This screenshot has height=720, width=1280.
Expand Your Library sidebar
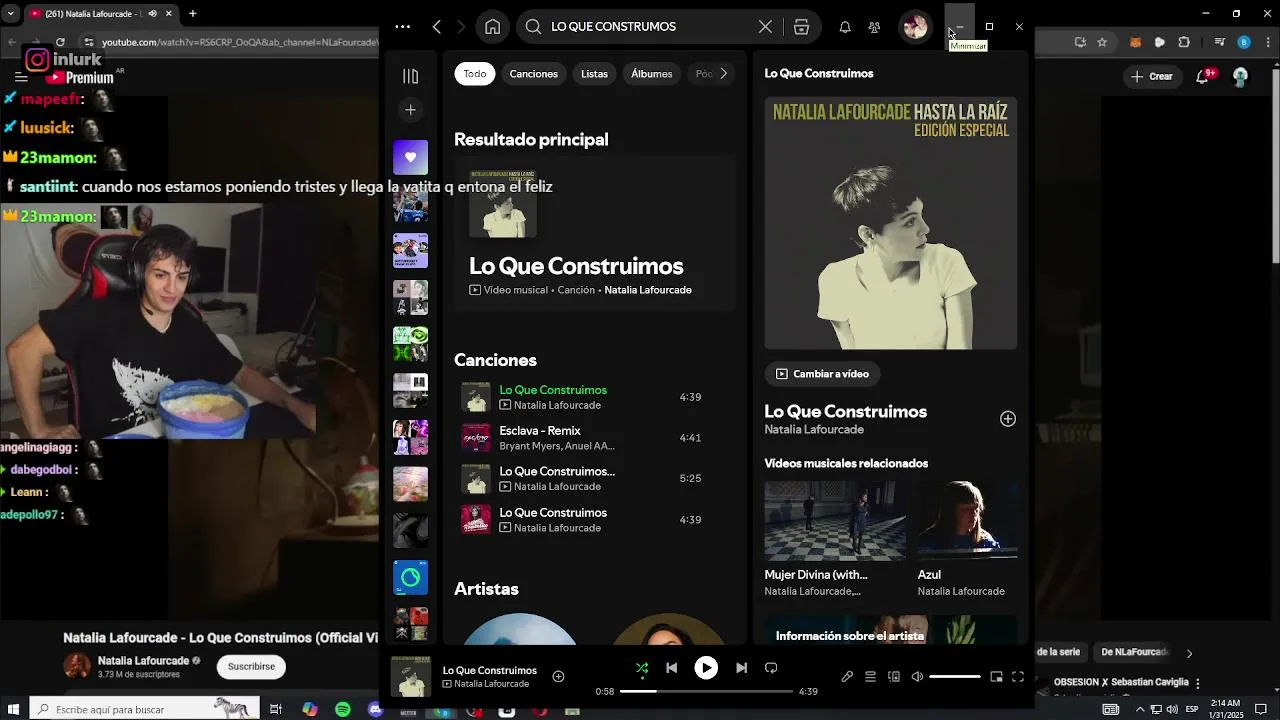coord(410,76)
